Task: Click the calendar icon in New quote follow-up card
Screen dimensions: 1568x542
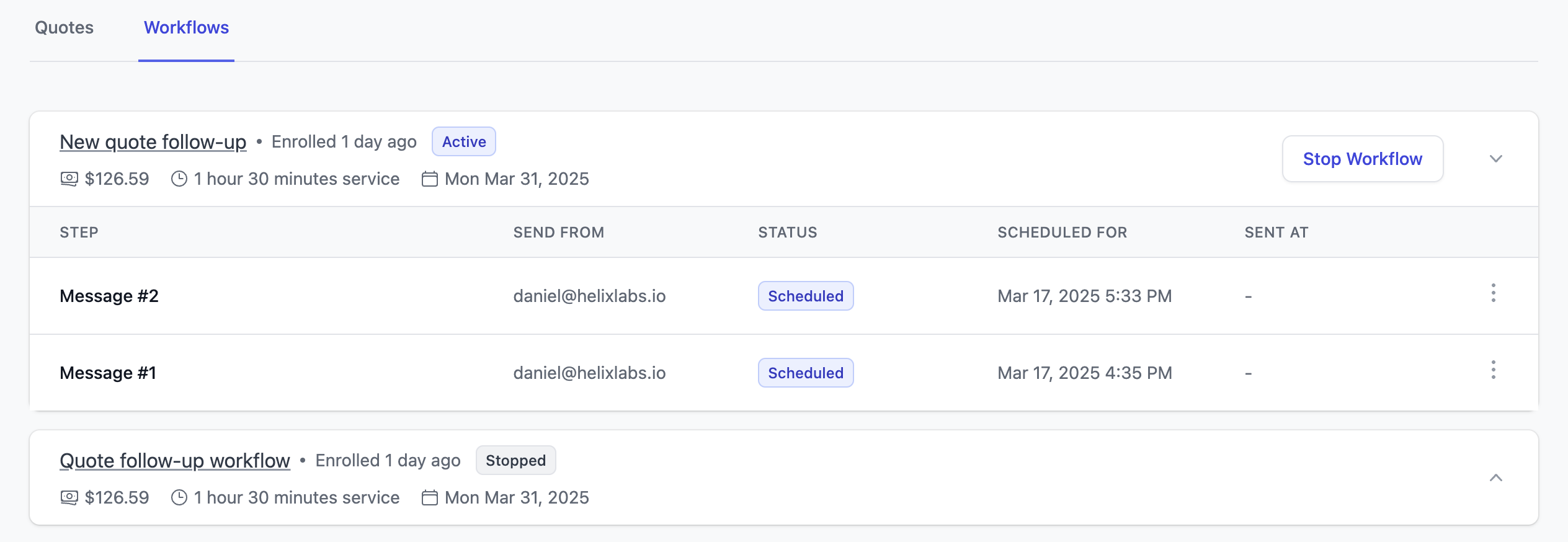Action: [430, 179]
